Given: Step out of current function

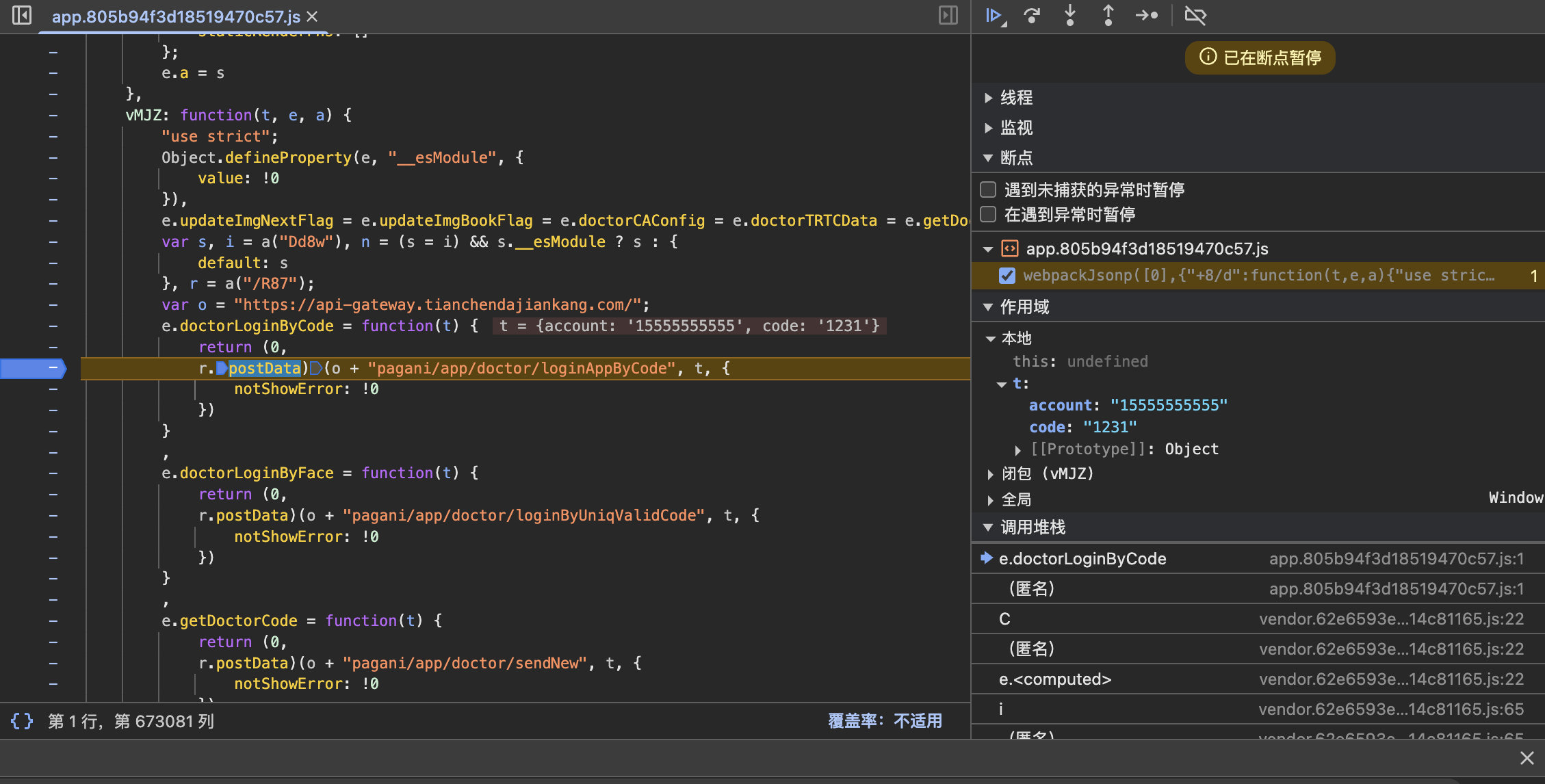Looking at the screenshot, I should click(x=1108, y=15).
